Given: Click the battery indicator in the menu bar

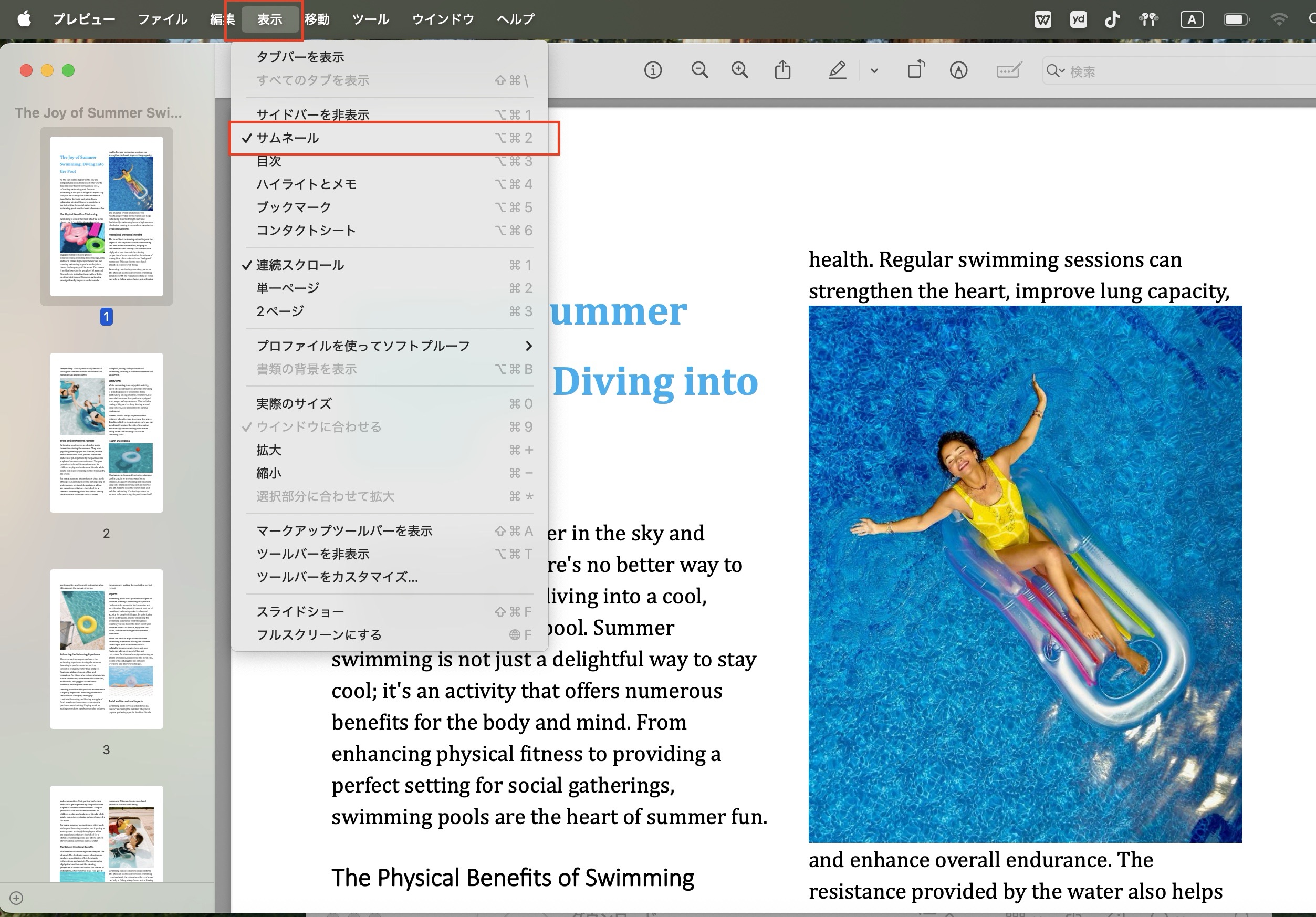Looking at the screenshot, I should pyautogui.click(x=1236, y=19).
